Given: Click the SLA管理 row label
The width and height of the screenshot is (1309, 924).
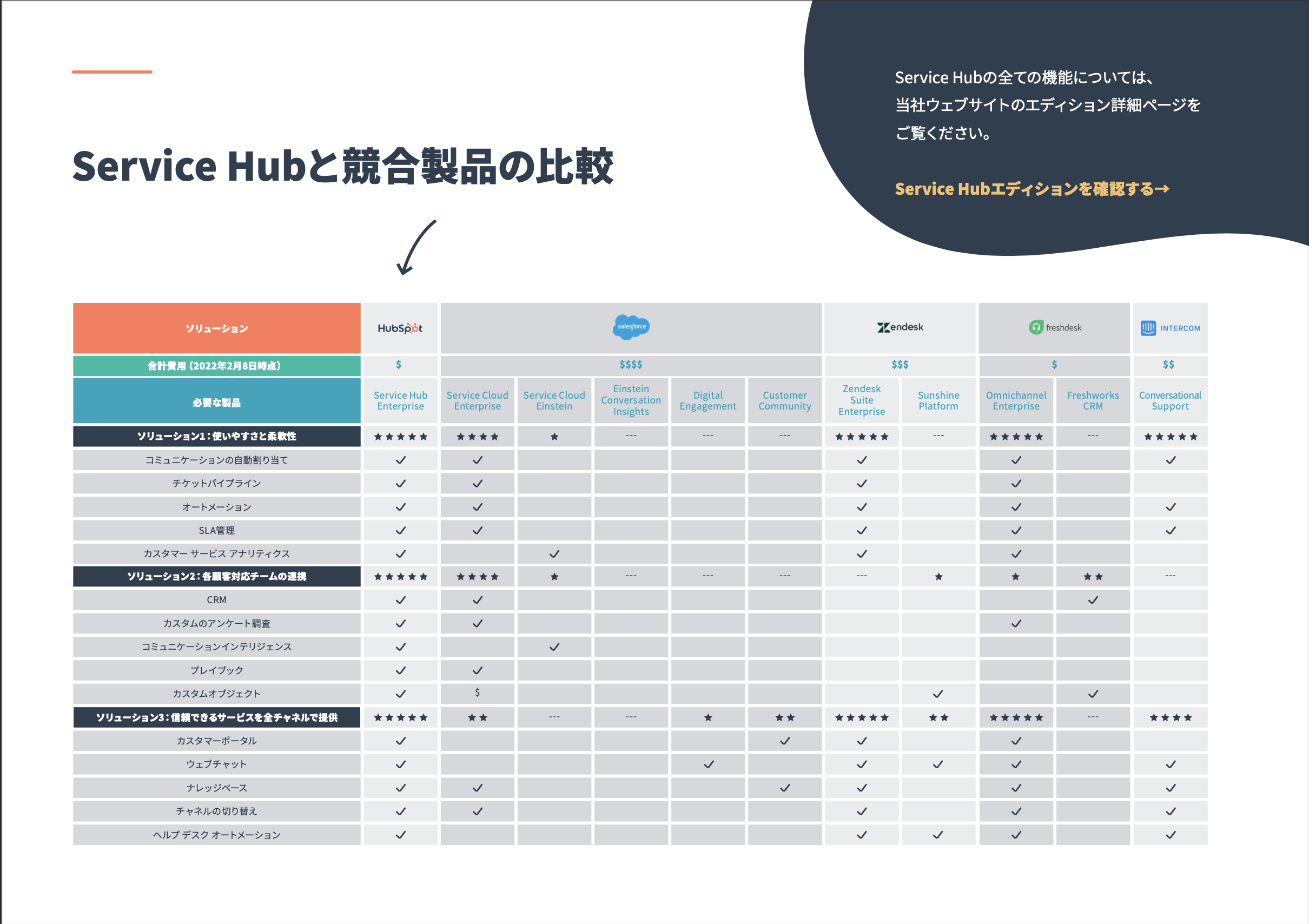Looking at the screenshot, I should coord(217,531).
